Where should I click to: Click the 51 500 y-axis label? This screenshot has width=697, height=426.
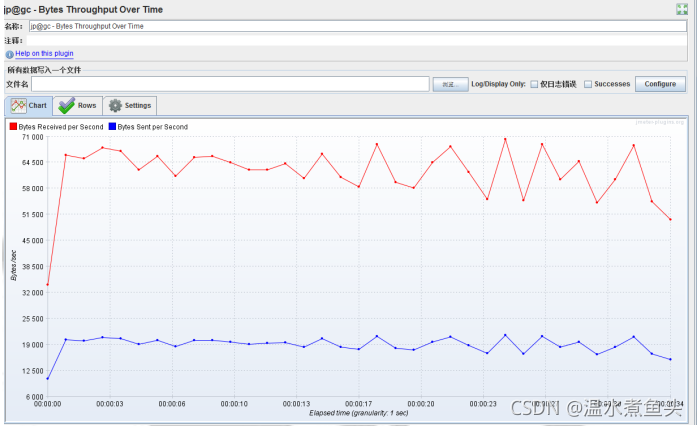point(32,215)
